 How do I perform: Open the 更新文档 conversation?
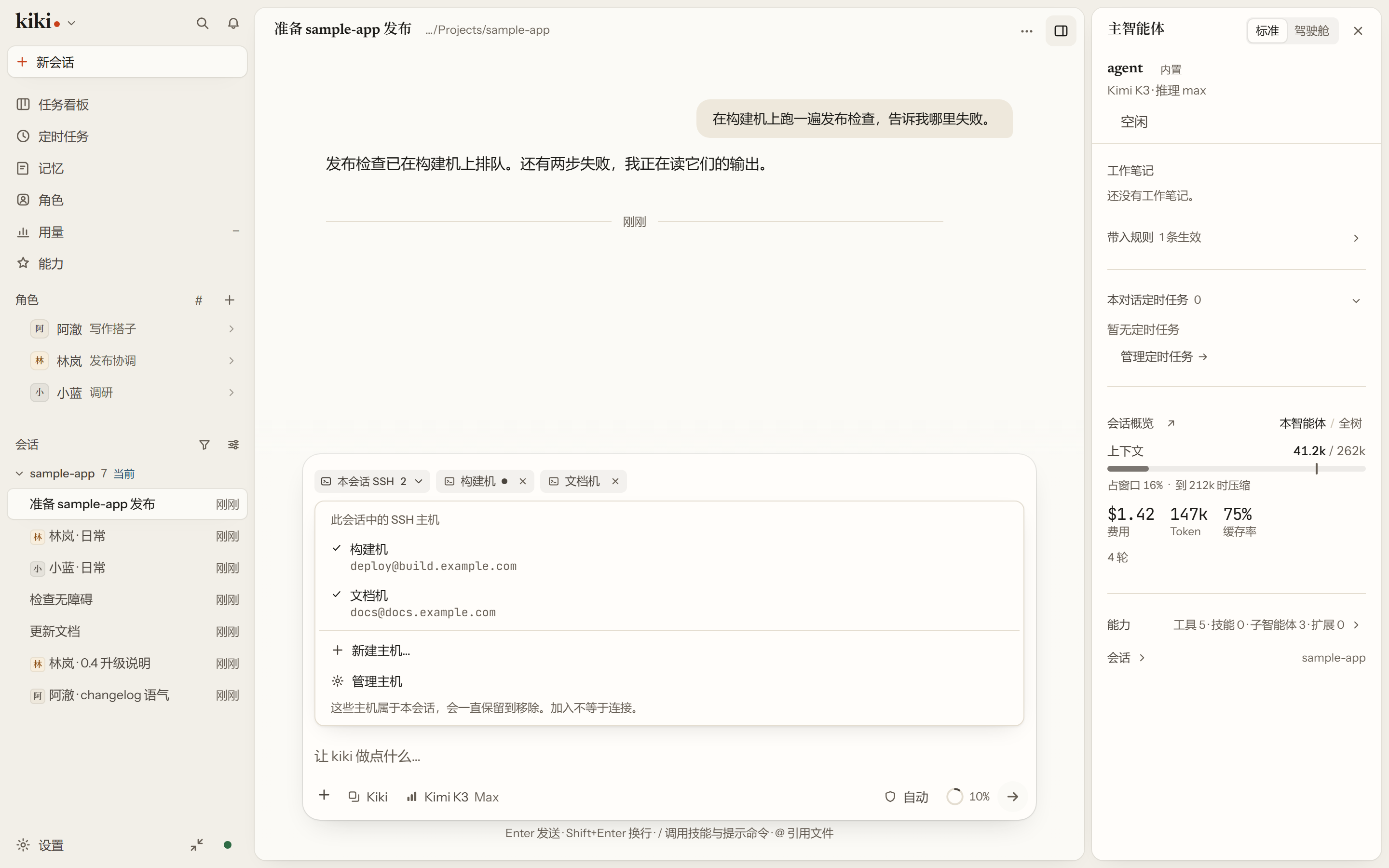point(127,632)
